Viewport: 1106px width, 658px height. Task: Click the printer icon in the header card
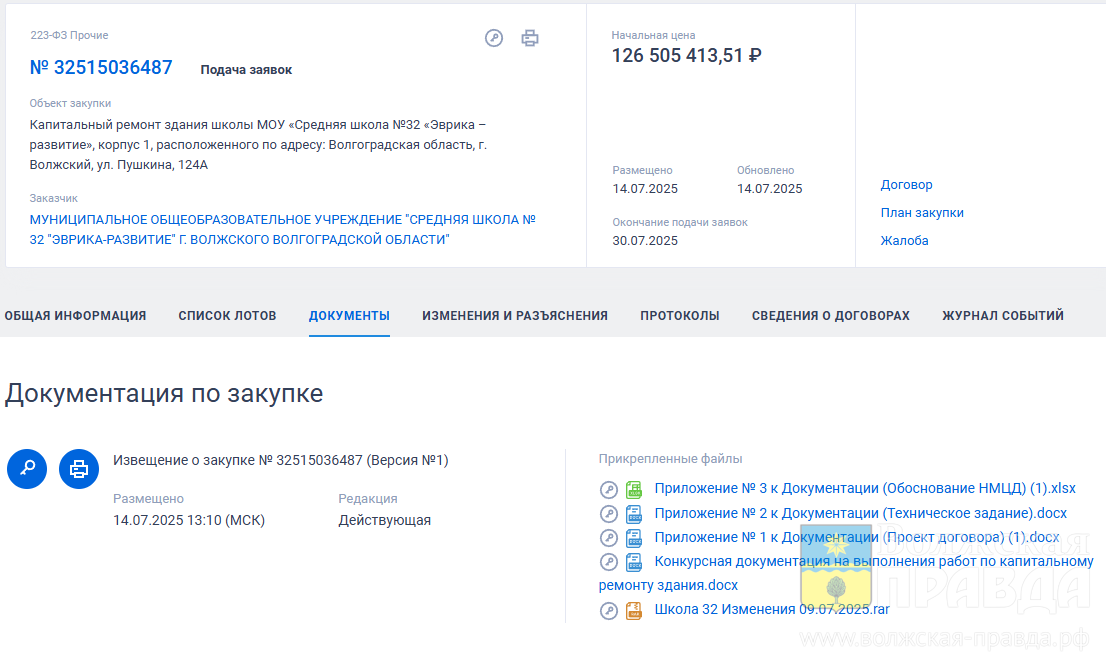(530, 38)
